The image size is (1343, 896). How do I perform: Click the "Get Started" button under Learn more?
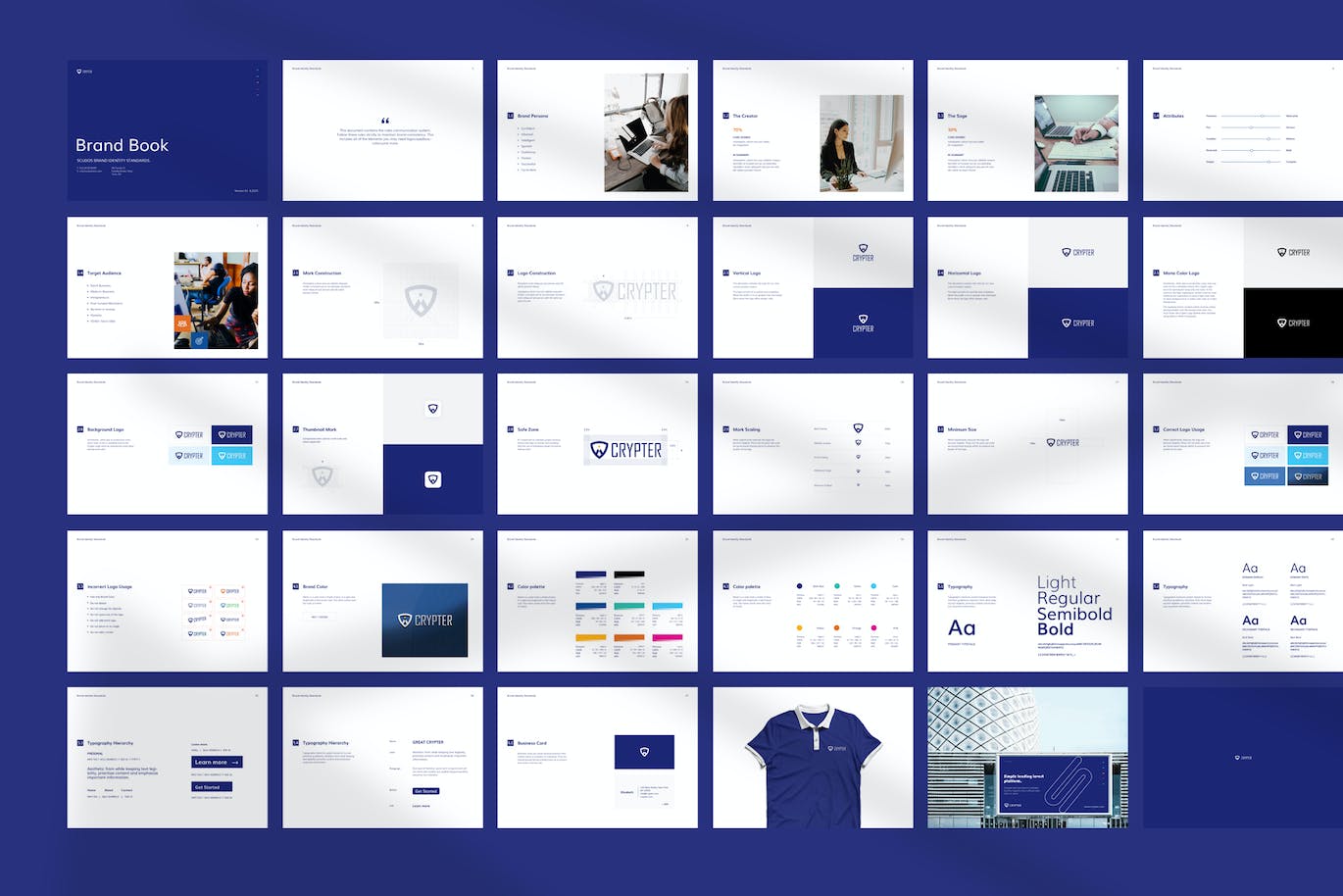(x=211, y=787)
